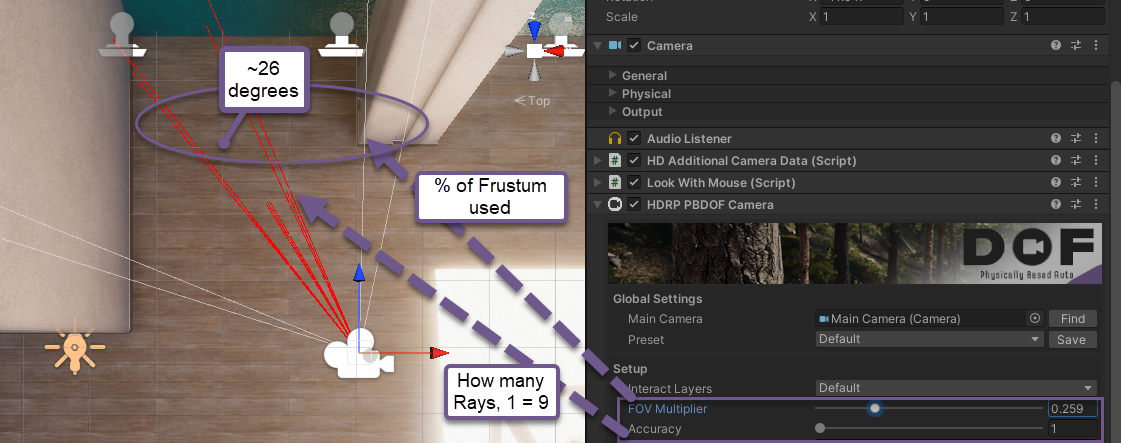Screen dimensions: 1121x443
Task: Open help for HDRP PBDOF Camera
Action: [1056, 204]
